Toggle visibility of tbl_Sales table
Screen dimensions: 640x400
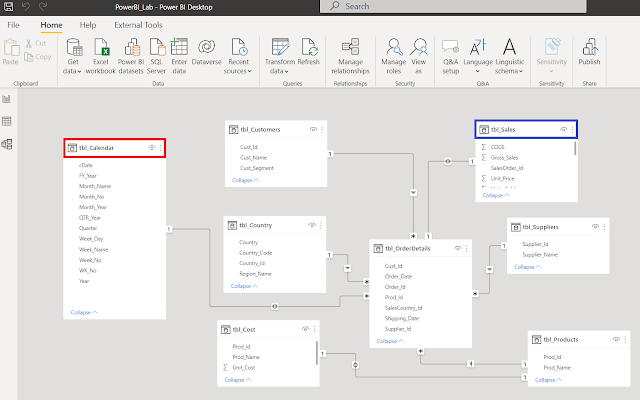coord(563,129)
